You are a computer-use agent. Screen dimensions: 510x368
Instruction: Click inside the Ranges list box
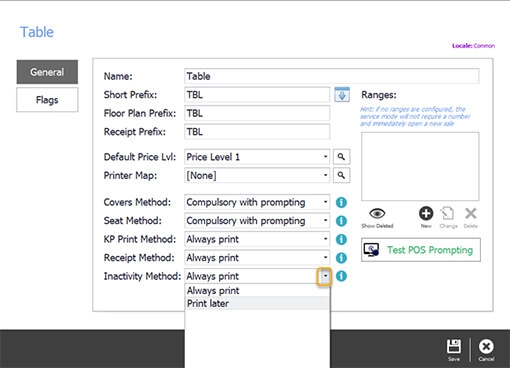[x=420, y=166]
